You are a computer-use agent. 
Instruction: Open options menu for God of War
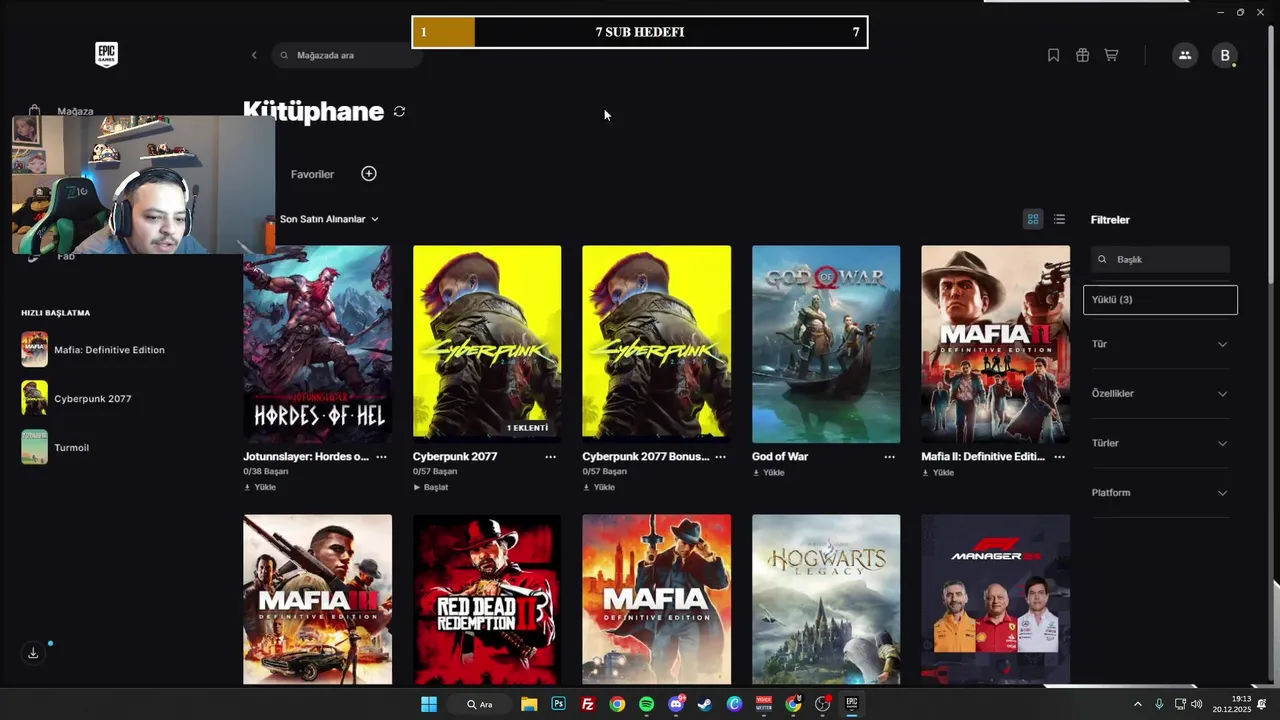point(889,457)
